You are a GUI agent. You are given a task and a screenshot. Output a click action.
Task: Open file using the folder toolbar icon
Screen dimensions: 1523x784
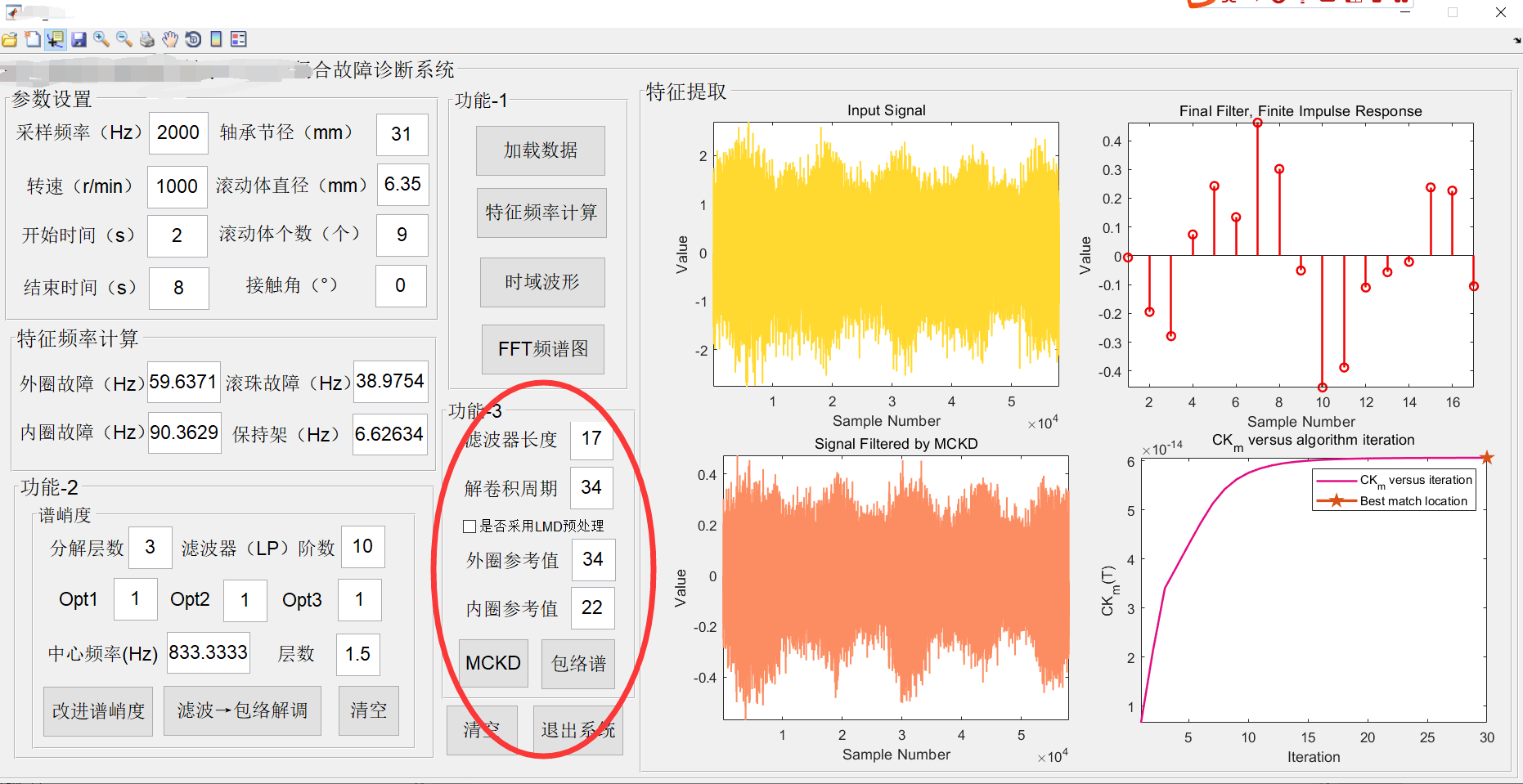coord(10,39)
